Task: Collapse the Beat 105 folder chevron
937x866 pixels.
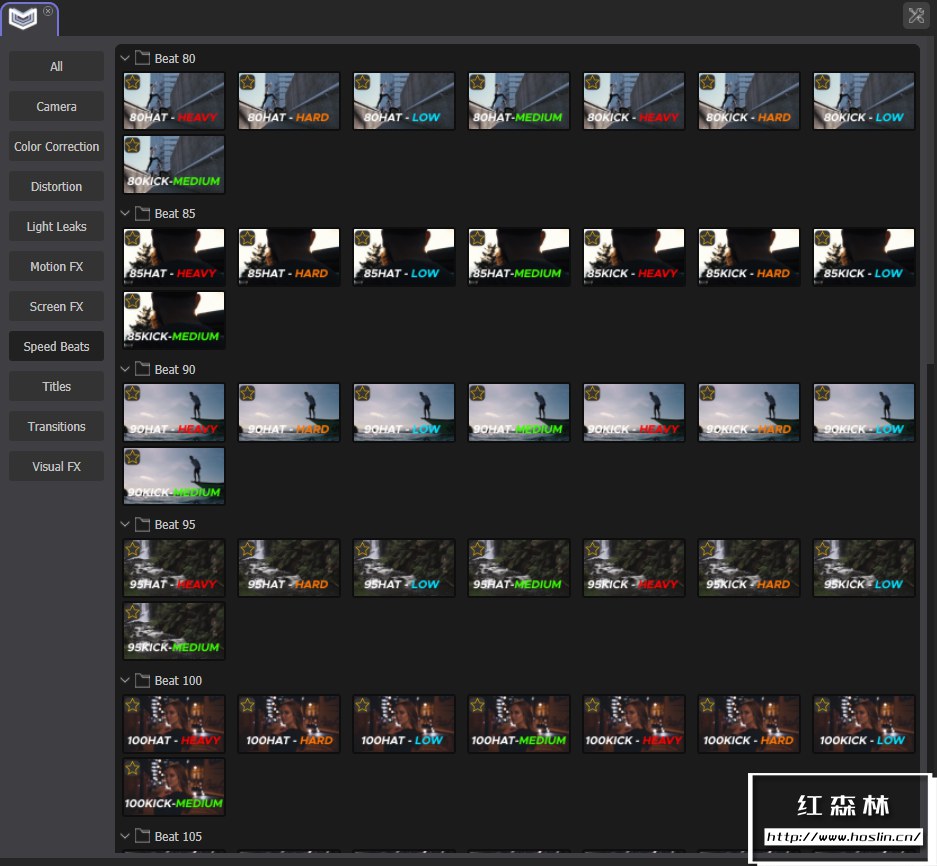Action: [125, 836]
